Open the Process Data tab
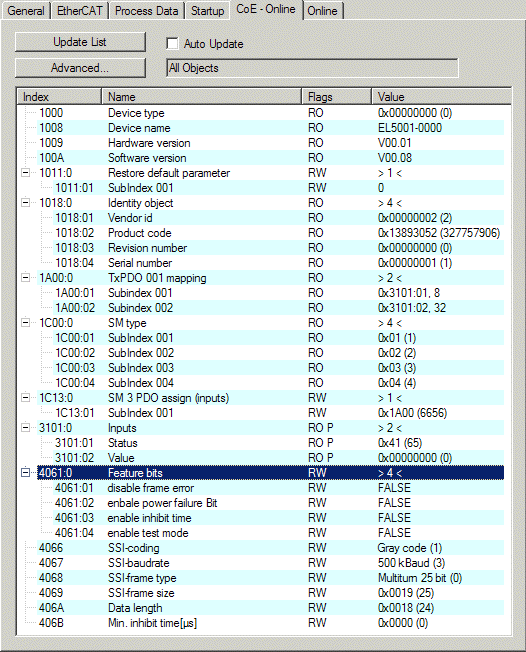 pos(146,10)
